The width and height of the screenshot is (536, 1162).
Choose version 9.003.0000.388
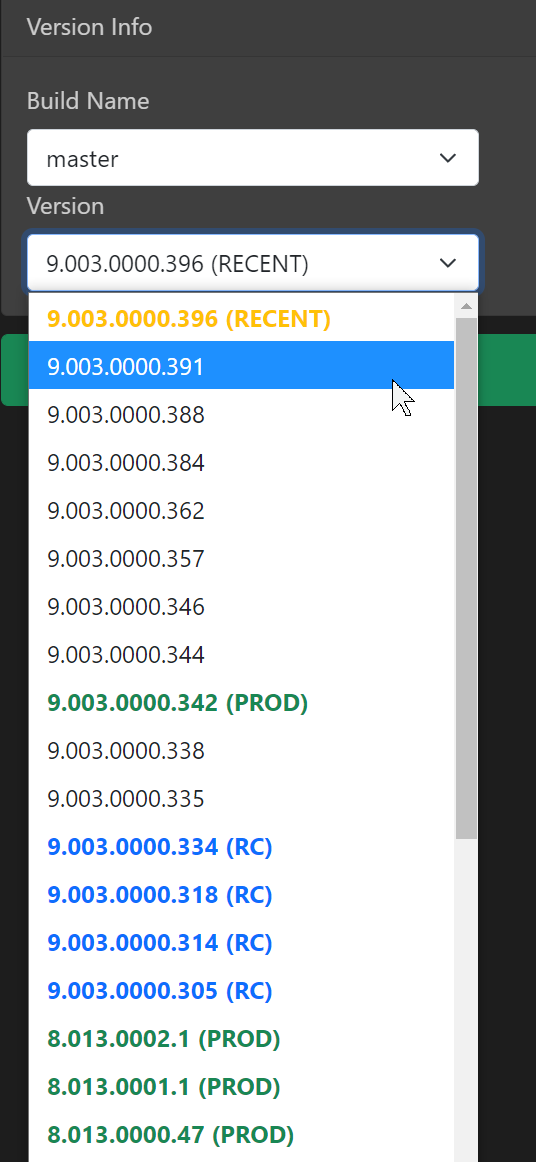(242, 414)
